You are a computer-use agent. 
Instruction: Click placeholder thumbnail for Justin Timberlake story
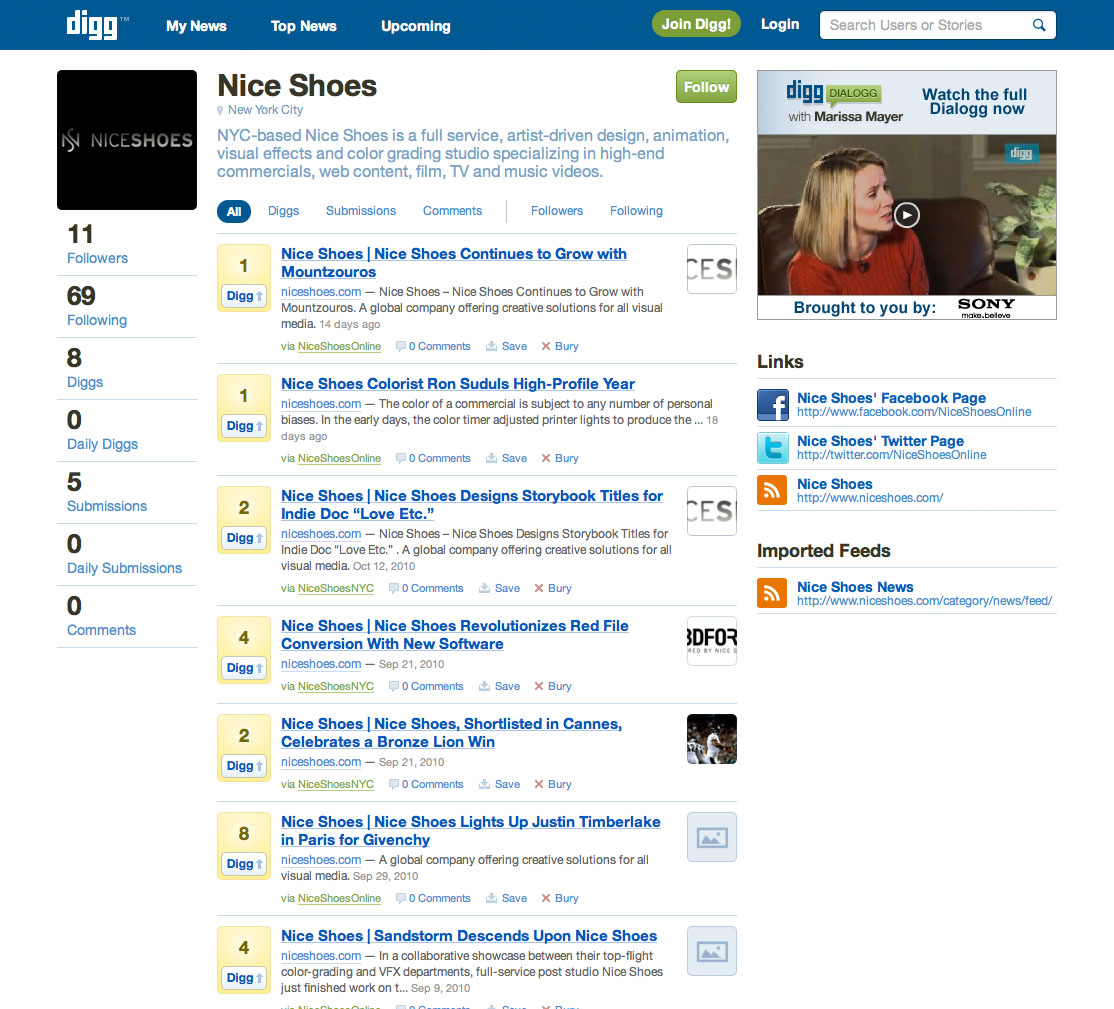pyautogui.click(x=712, y=837)
